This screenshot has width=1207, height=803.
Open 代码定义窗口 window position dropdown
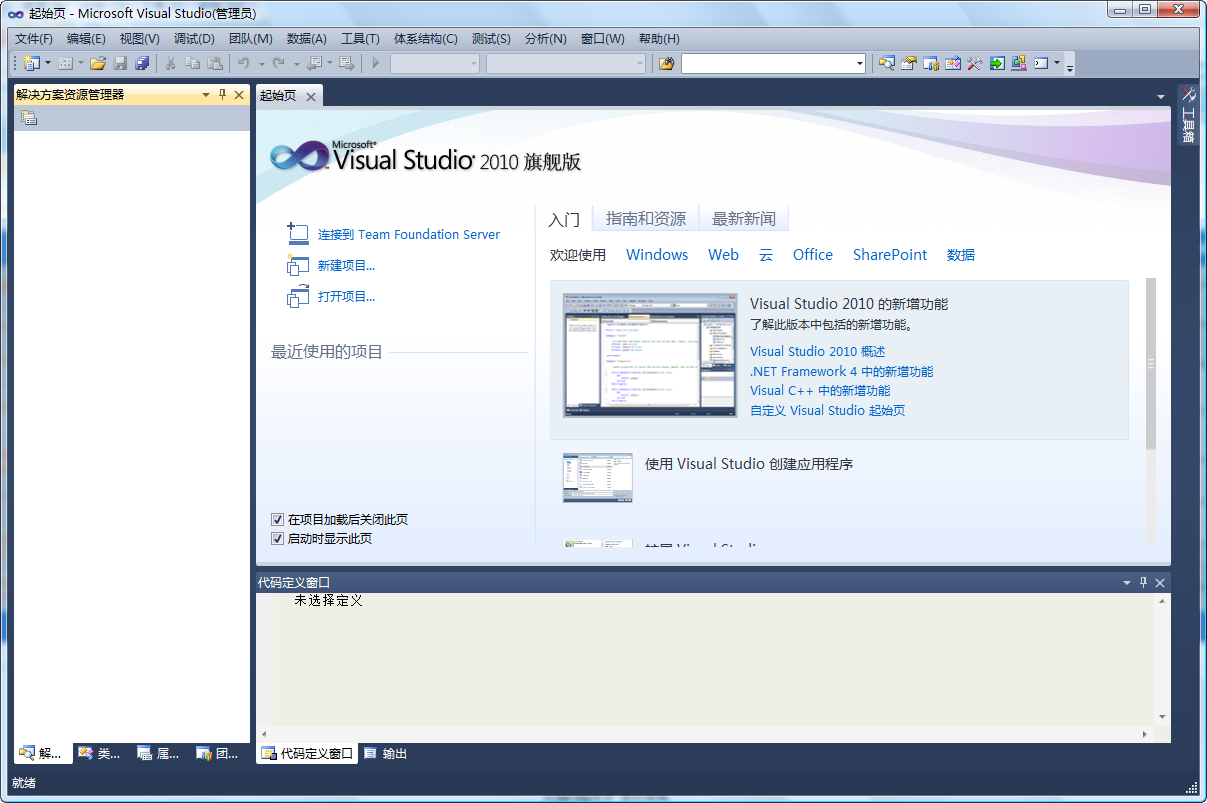[x=1126, y=582]
